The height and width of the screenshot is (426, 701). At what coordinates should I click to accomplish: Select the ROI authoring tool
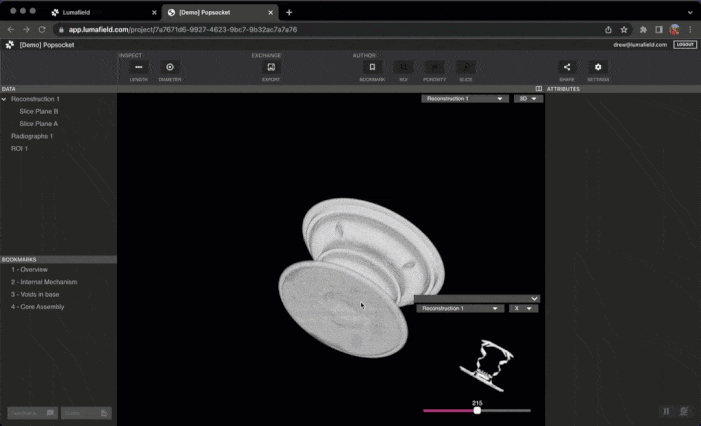coord(403,67)
